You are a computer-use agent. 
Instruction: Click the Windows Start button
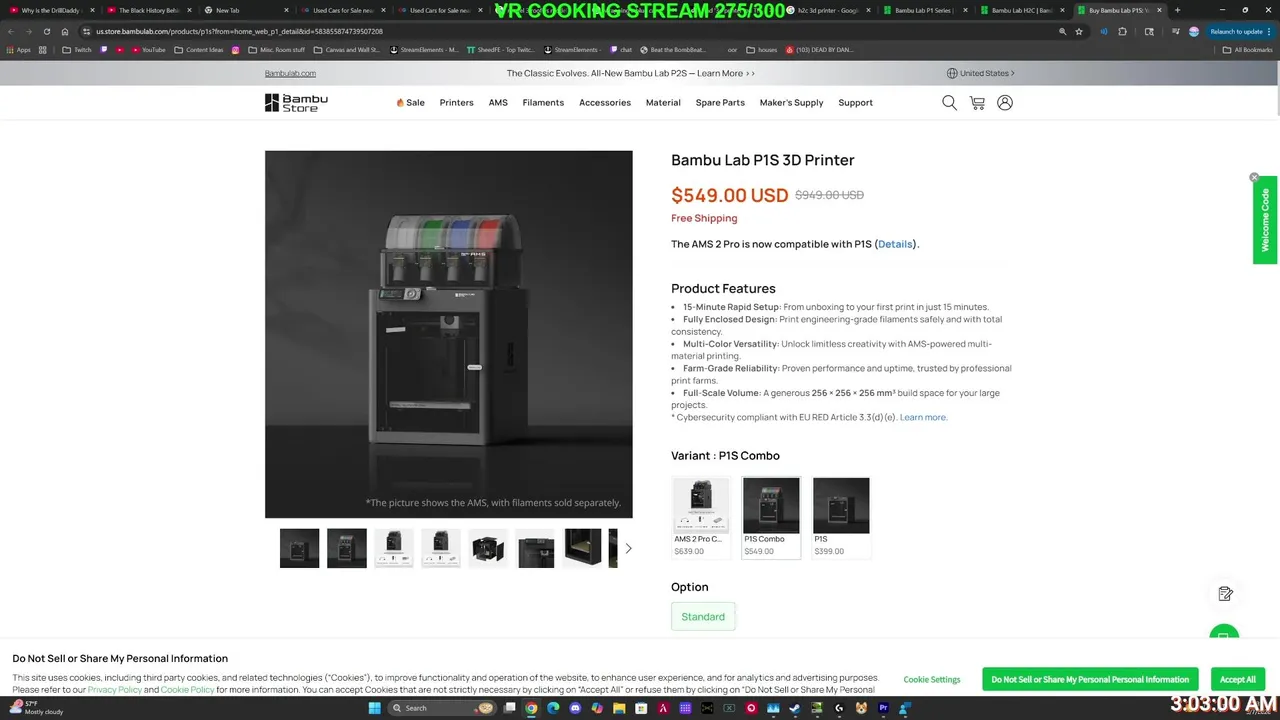tap(375, 708)
